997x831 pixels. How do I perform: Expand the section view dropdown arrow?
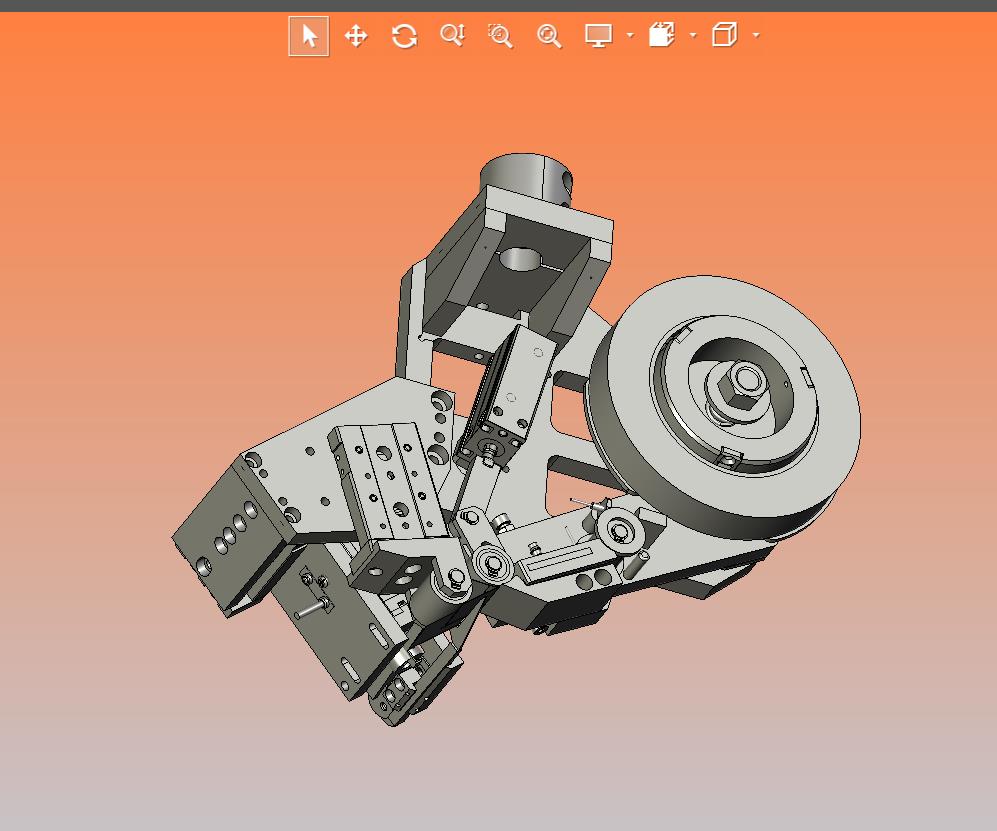click(x=693, y=35)
